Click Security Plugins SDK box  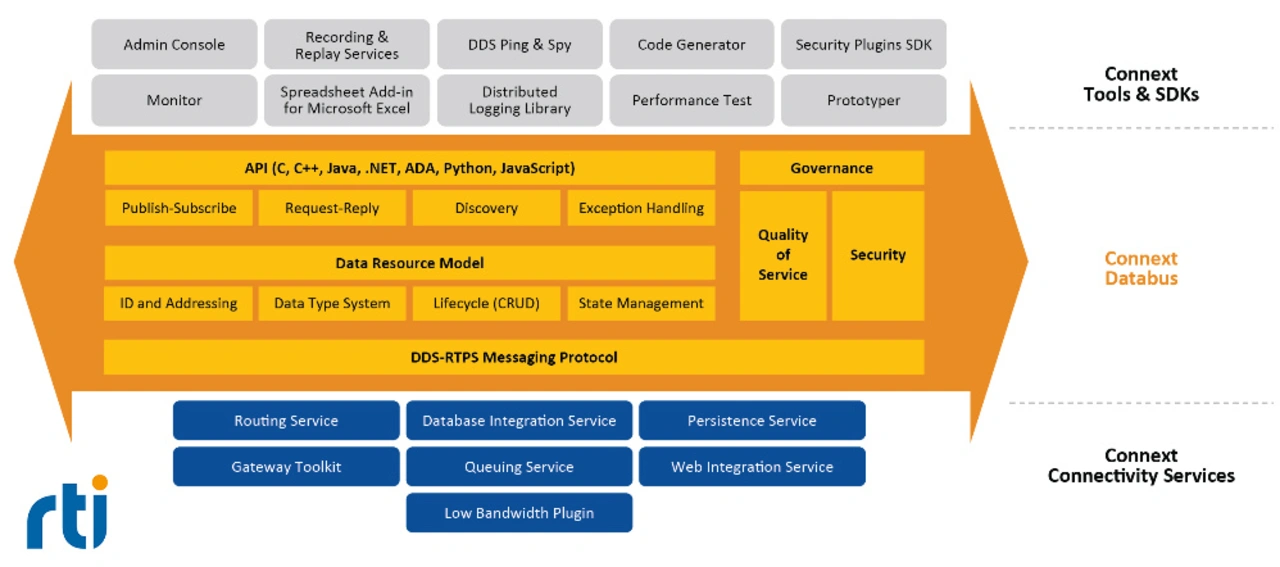point(864,44)
